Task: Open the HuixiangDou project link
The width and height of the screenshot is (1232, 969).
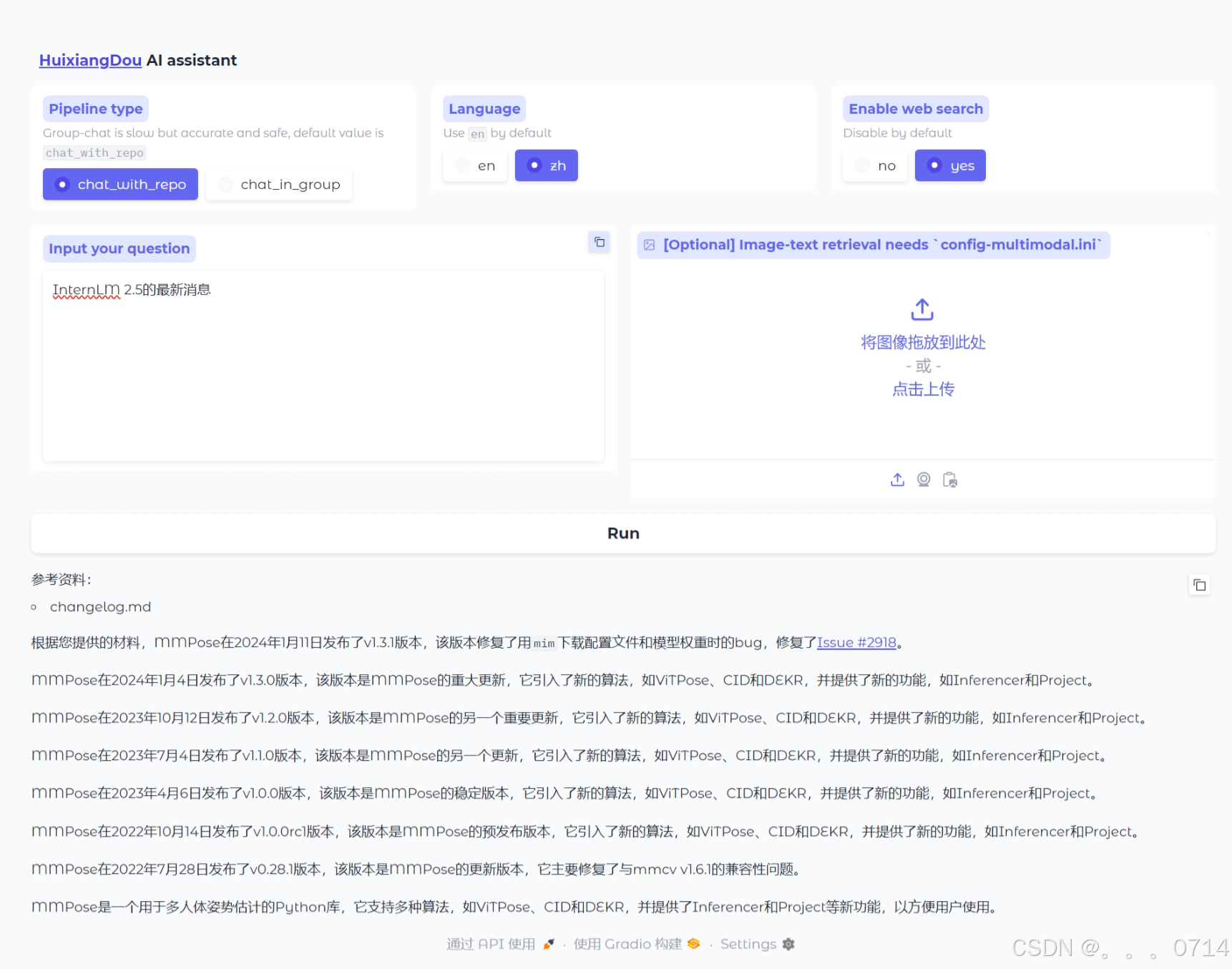Action: pos(89,60)
